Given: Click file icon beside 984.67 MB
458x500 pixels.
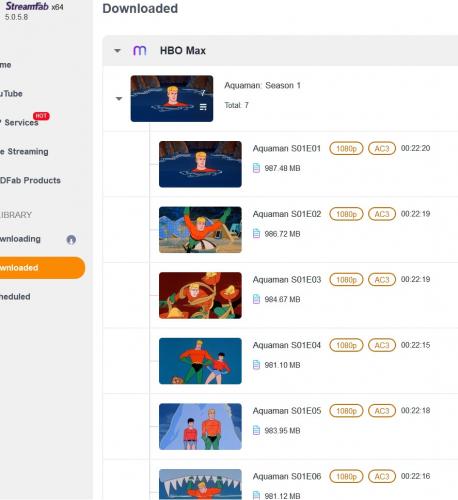Looking at the screenshot, I should coord(256,299).
